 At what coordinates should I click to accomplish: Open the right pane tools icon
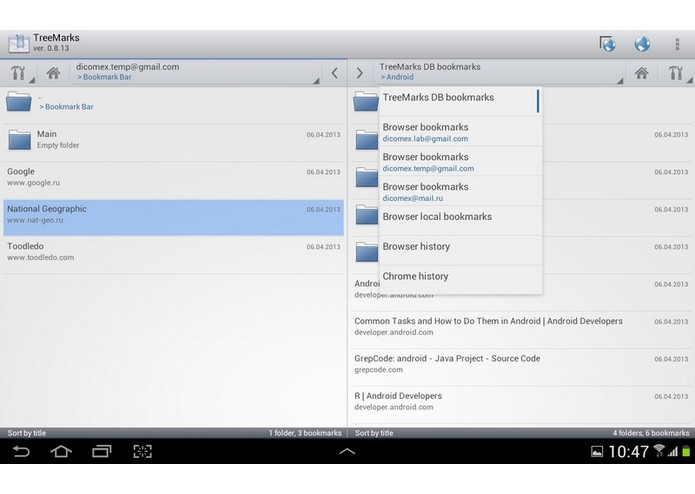pos(675,72)
